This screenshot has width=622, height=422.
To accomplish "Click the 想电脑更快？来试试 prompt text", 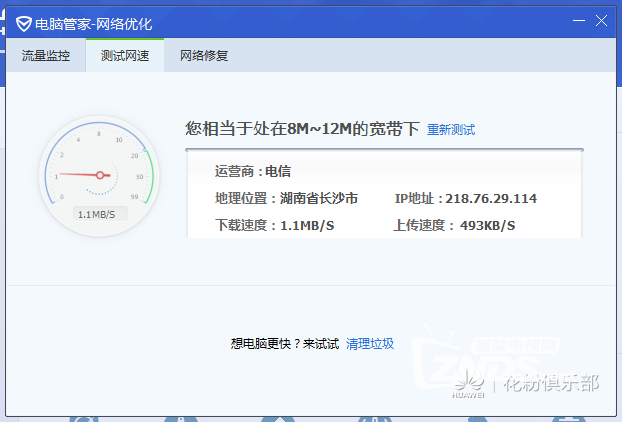I will click(285, 344).
